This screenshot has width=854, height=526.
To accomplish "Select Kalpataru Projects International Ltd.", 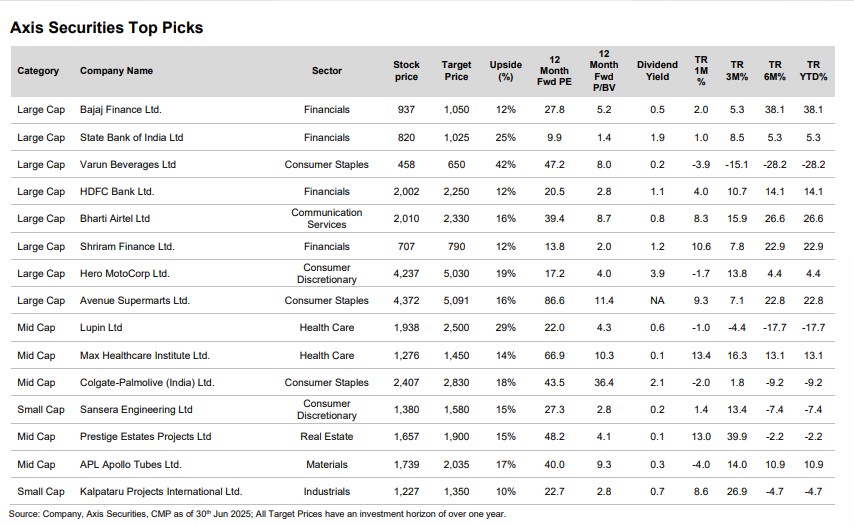I will [161, 491].
